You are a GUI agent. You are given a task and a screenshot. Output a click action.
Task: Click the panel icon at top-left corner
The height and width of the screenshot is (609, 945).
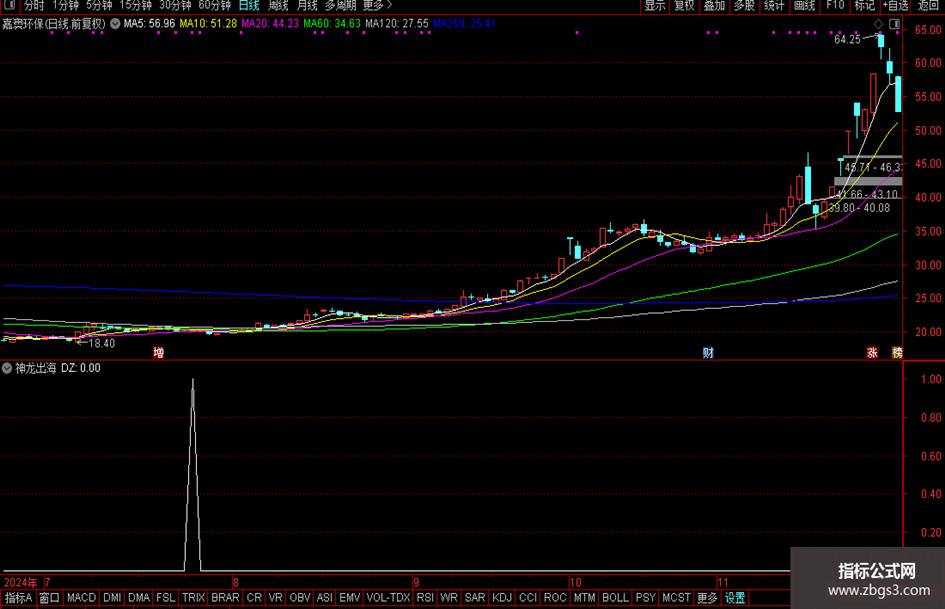[x=9, y=5]
